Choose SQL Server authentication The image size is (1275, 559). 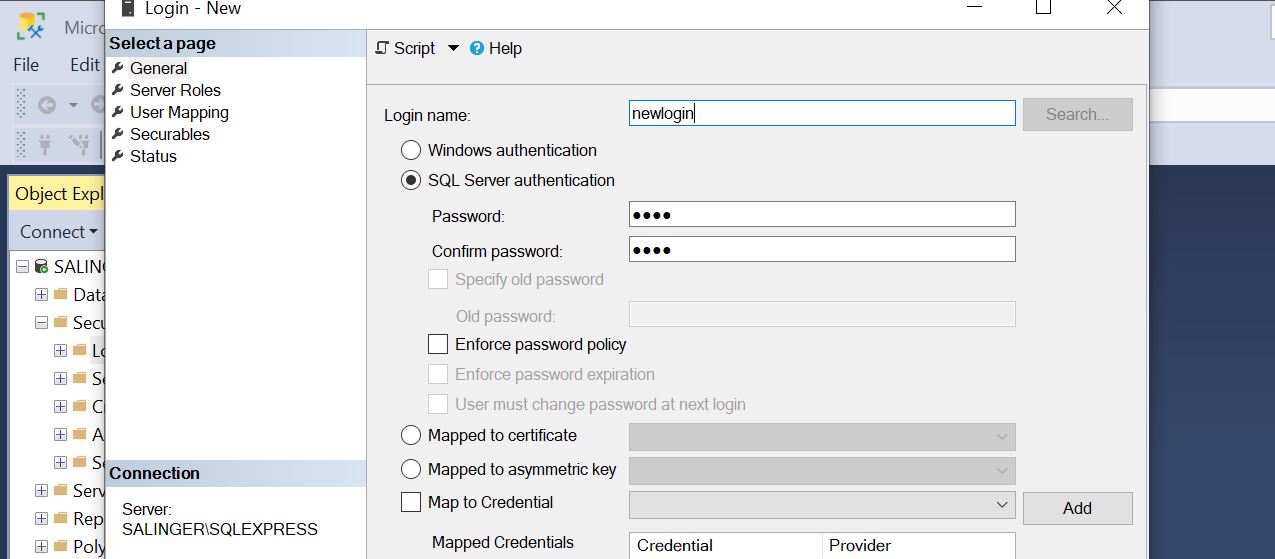[x=411, y=180]
